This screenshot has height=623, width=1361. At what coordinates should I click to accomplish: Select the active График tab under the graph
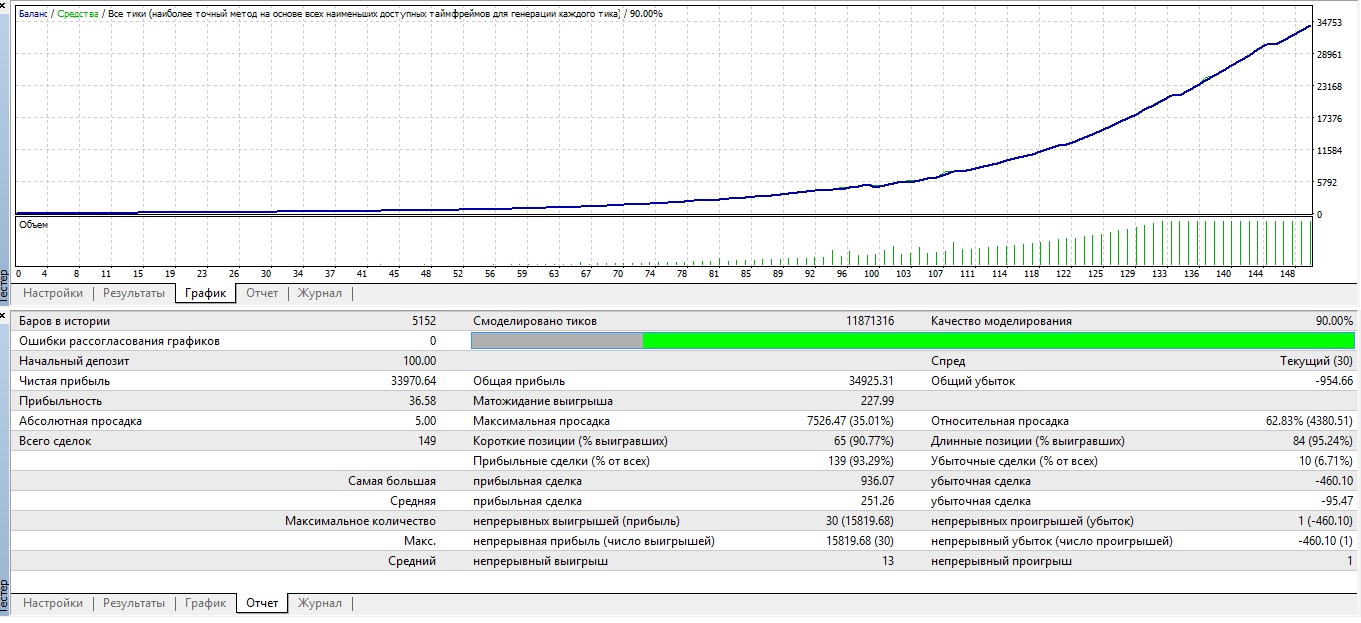tap(205, 293)
